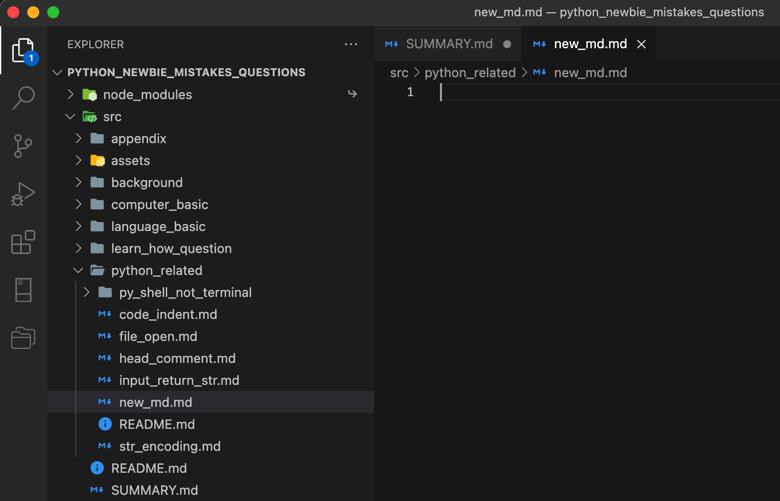The width and height of the screenshot is (780, 501).
Task: Switch to the SUMMARY.md tab
Action: click(448, 44)
